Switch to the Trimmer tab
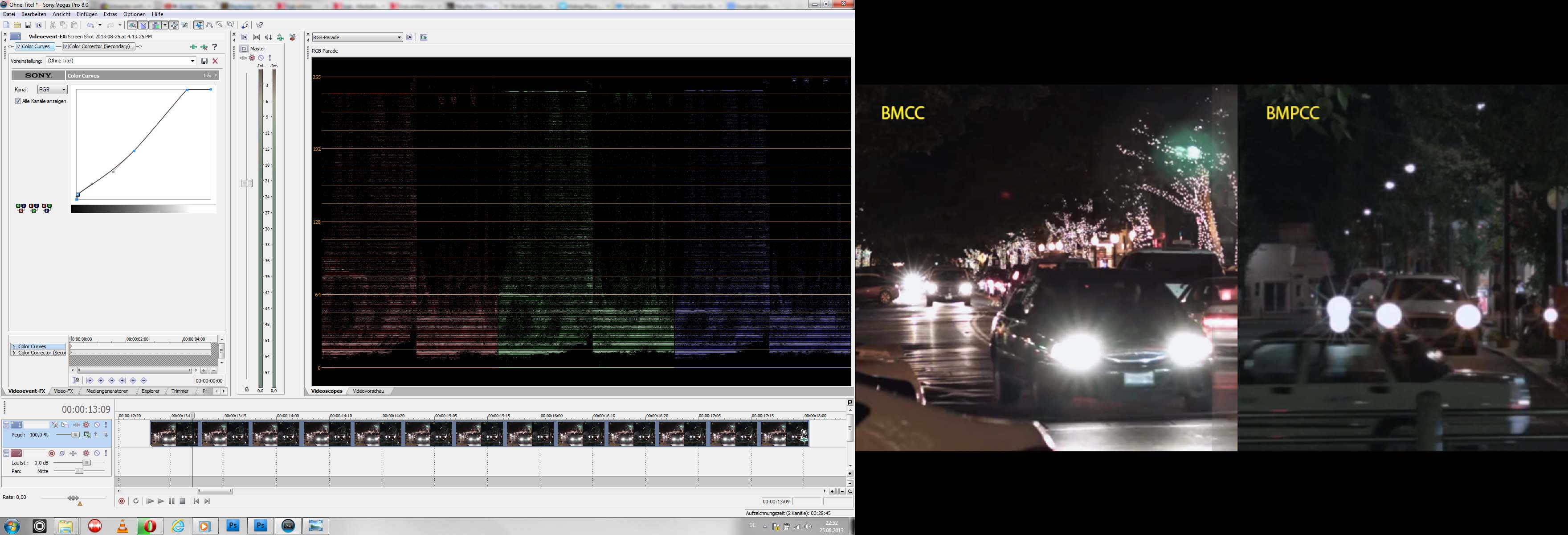The image size is (1568, 535). 180,391
